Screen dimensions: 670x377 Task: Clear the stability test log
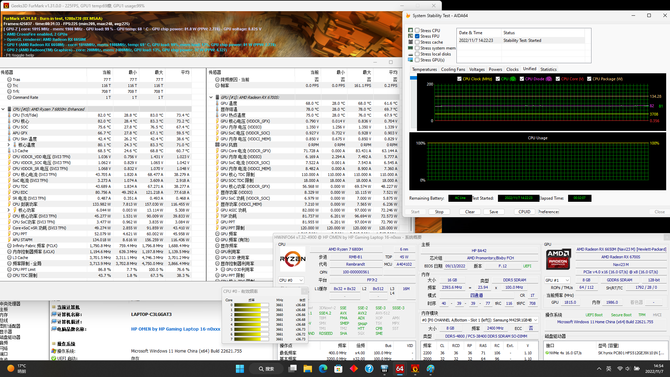(x=470, y=212)
